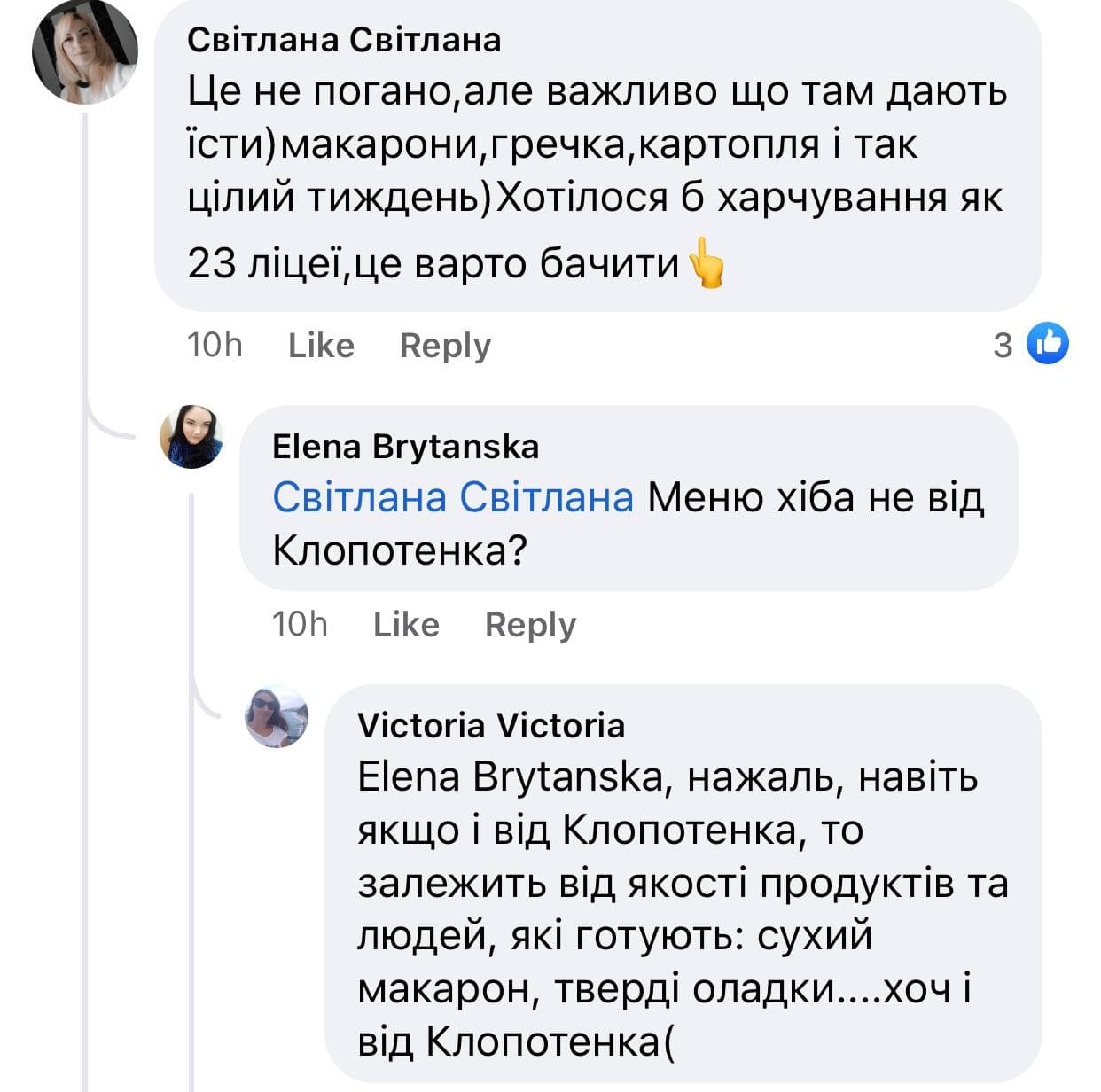Reply to Світлана Світлана's comment
The height and width of the screenshot is (1092, 1101).
coord(445,345)
